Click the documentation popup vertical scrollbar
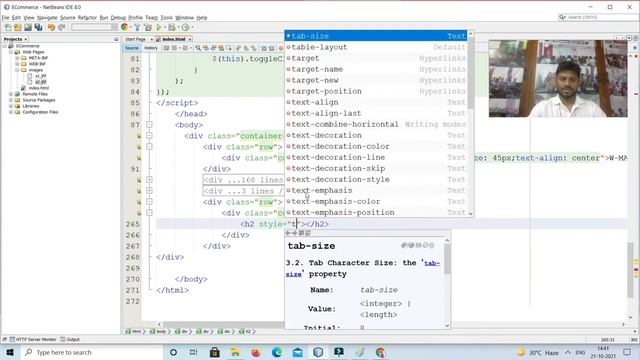The height and width of the screenshot is (360, 640). (447, 282)
